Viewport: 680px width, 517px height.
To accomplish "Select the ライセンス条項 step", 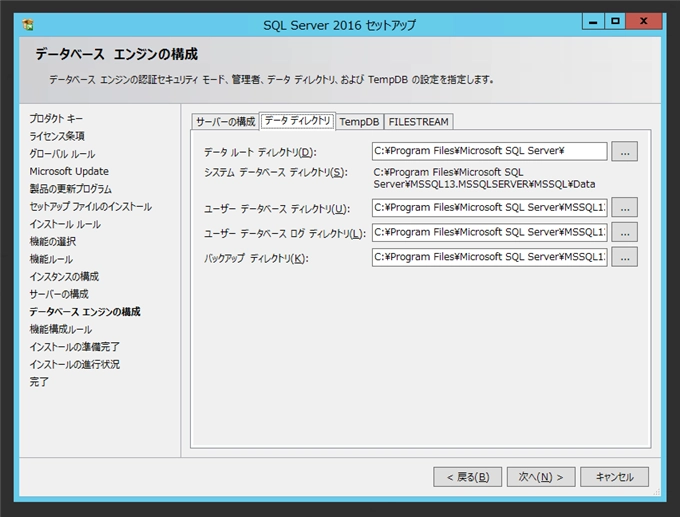I will click(x=57, y=136).
